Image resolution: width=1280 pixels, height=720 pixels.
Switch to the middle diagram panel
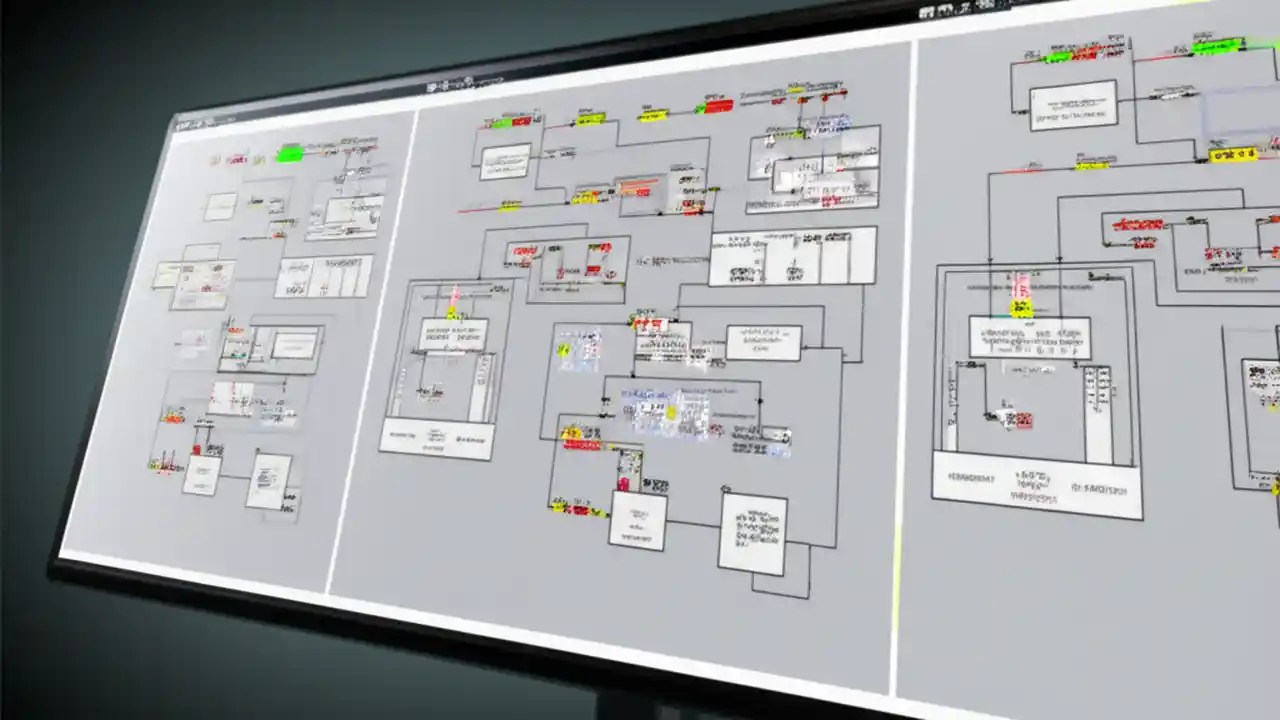point(650,350)
